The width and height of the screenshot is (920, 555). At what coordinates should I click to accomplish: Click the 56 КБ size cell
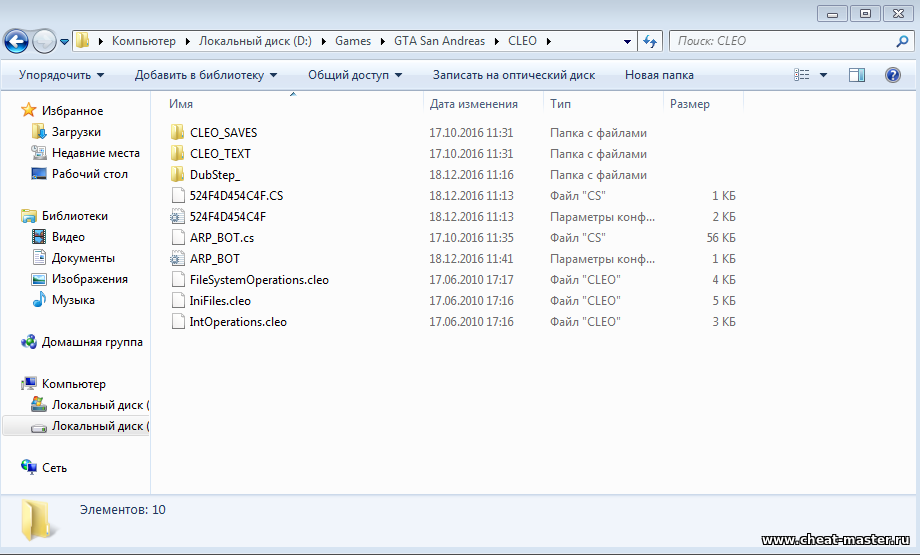pyautogui.click(x=721, y=238)
